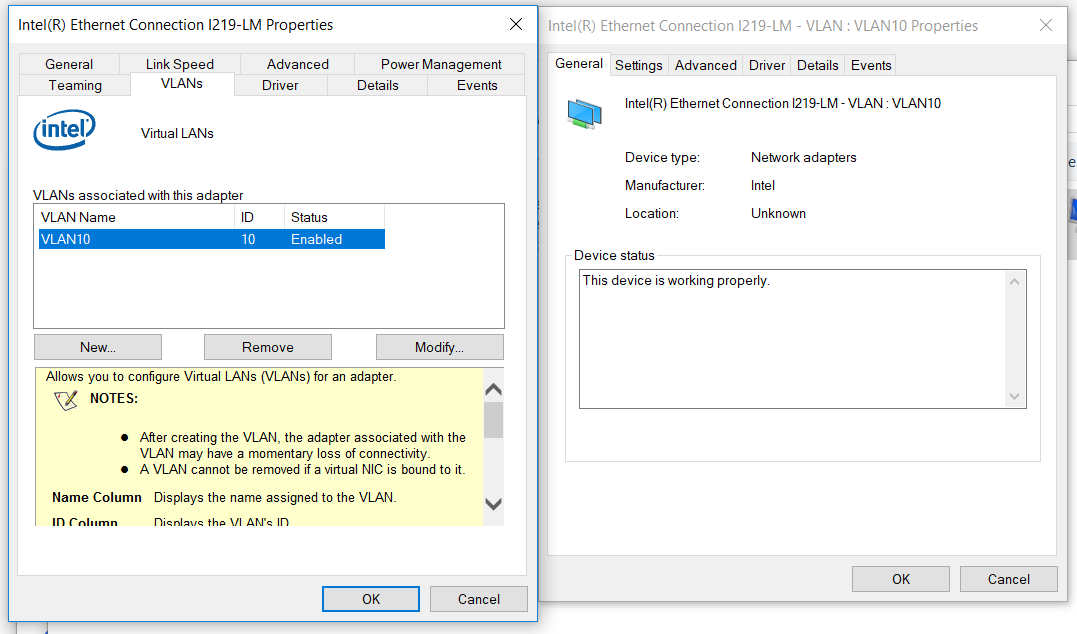Close the I219-LM Properties window
The width and height of the screenshot is (1077, 634).
click(x=515, y=24)
